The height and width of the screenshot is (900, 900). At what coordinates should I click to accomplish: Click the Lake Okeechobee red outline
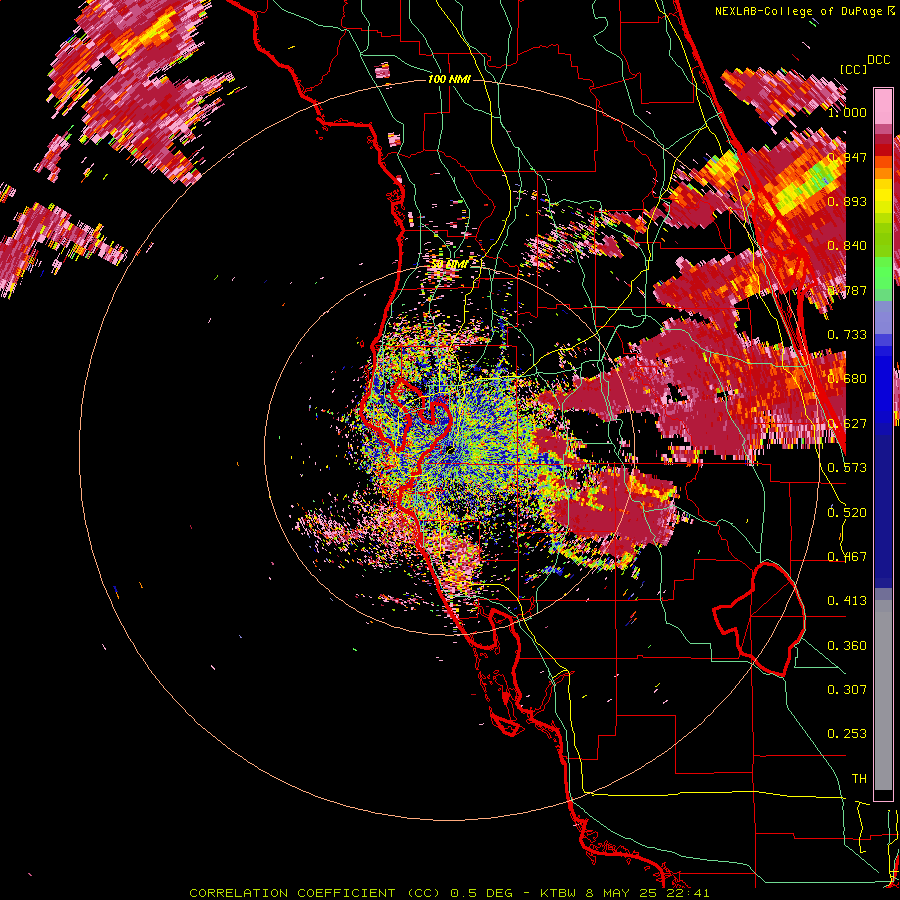759,619
